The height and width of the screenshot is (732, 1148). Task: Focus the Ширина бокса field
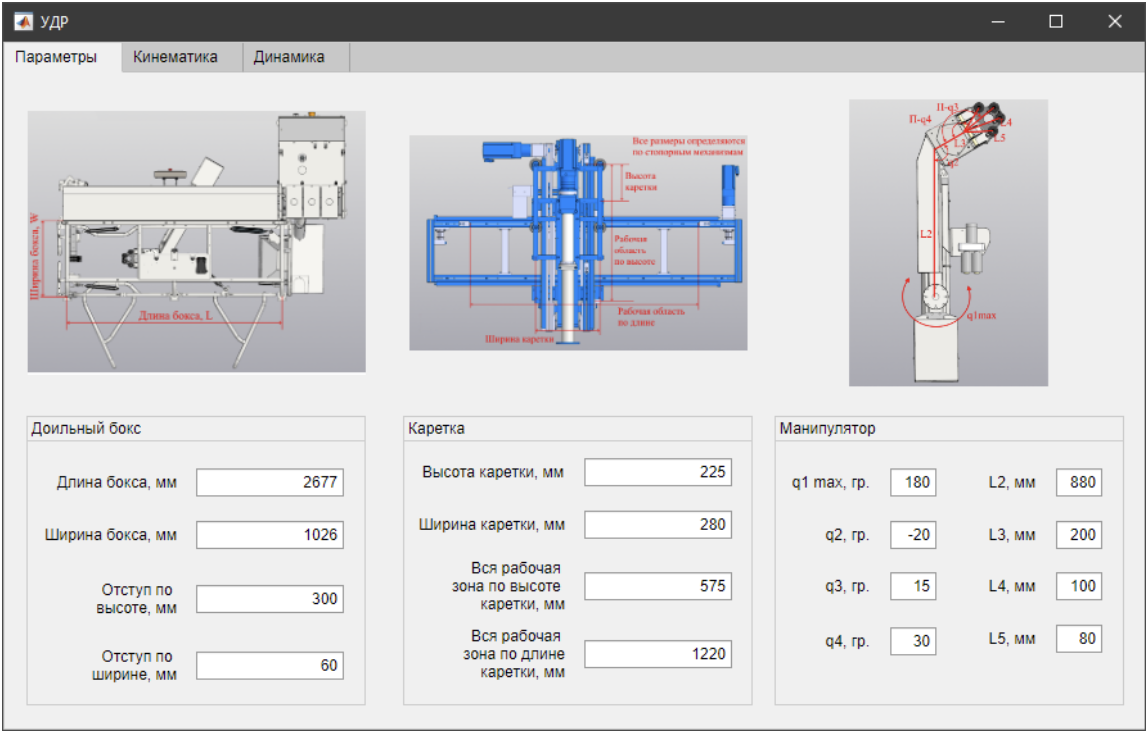tap(269, 535)
